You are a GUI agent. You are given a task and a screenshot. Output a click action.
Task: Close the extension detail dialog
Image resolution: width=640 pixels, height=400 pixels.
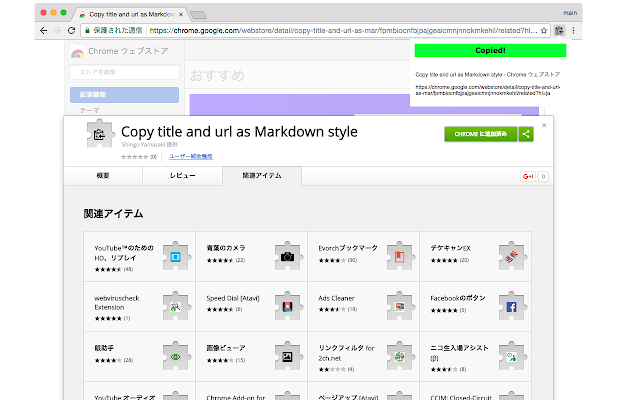pyautogui.click(x=544, y=125)
